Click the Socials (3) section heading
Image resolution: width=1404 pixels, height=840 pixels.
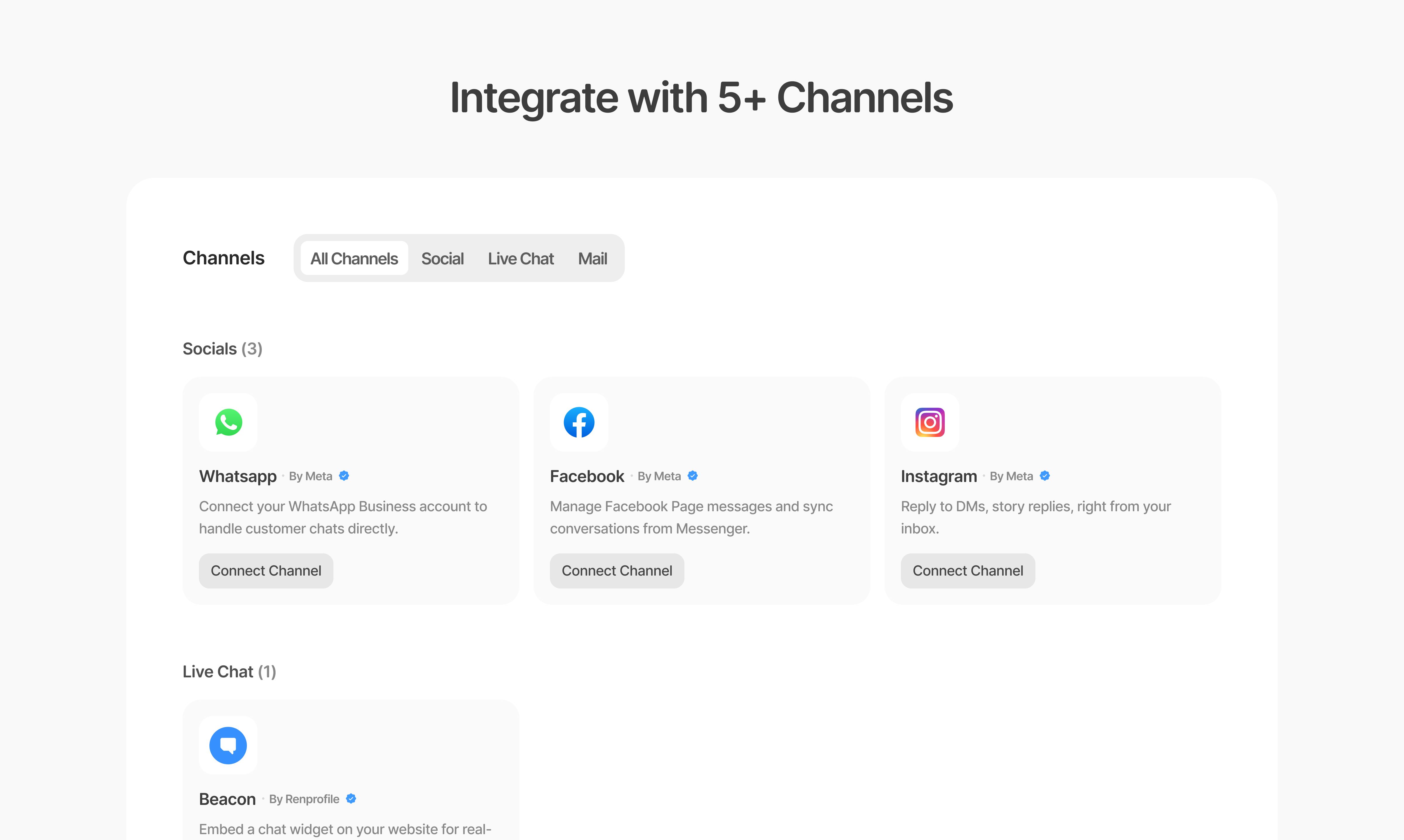(x=222, y=349)
